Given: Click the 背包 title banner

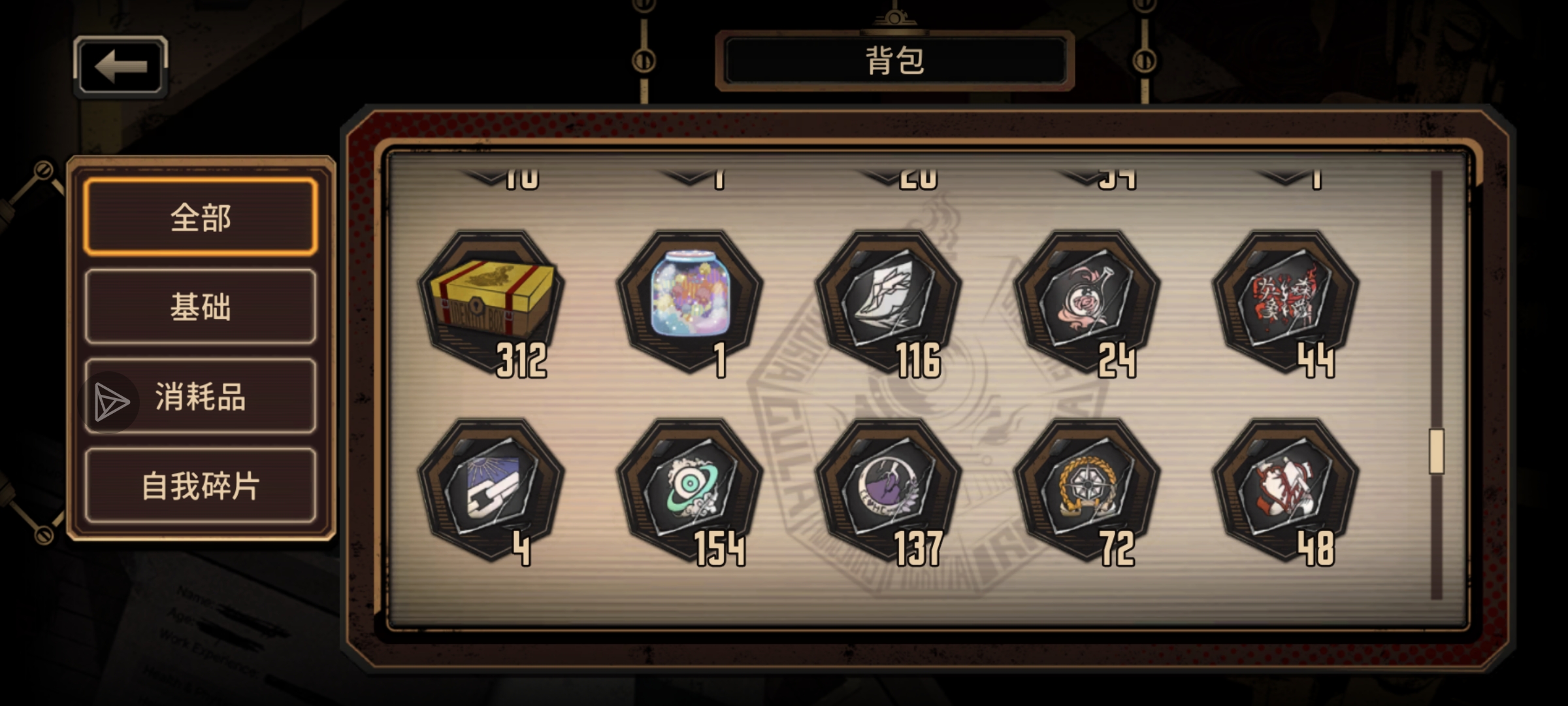Looking at the screenshot, I should 895,60.
